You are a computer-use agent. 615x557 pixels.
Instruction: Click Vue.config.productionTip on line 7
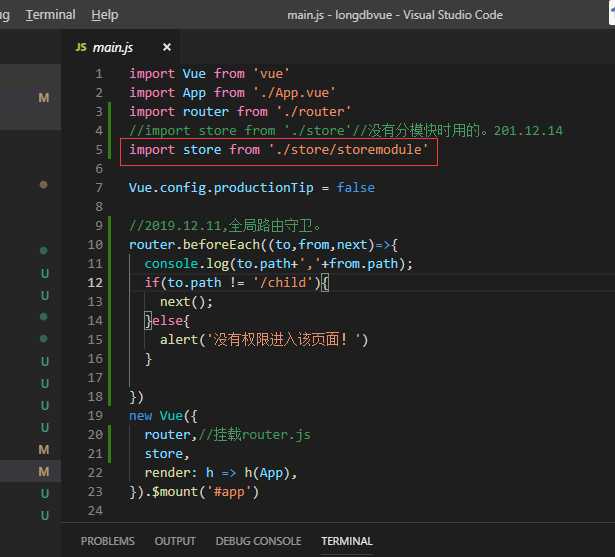pos(221,188)
